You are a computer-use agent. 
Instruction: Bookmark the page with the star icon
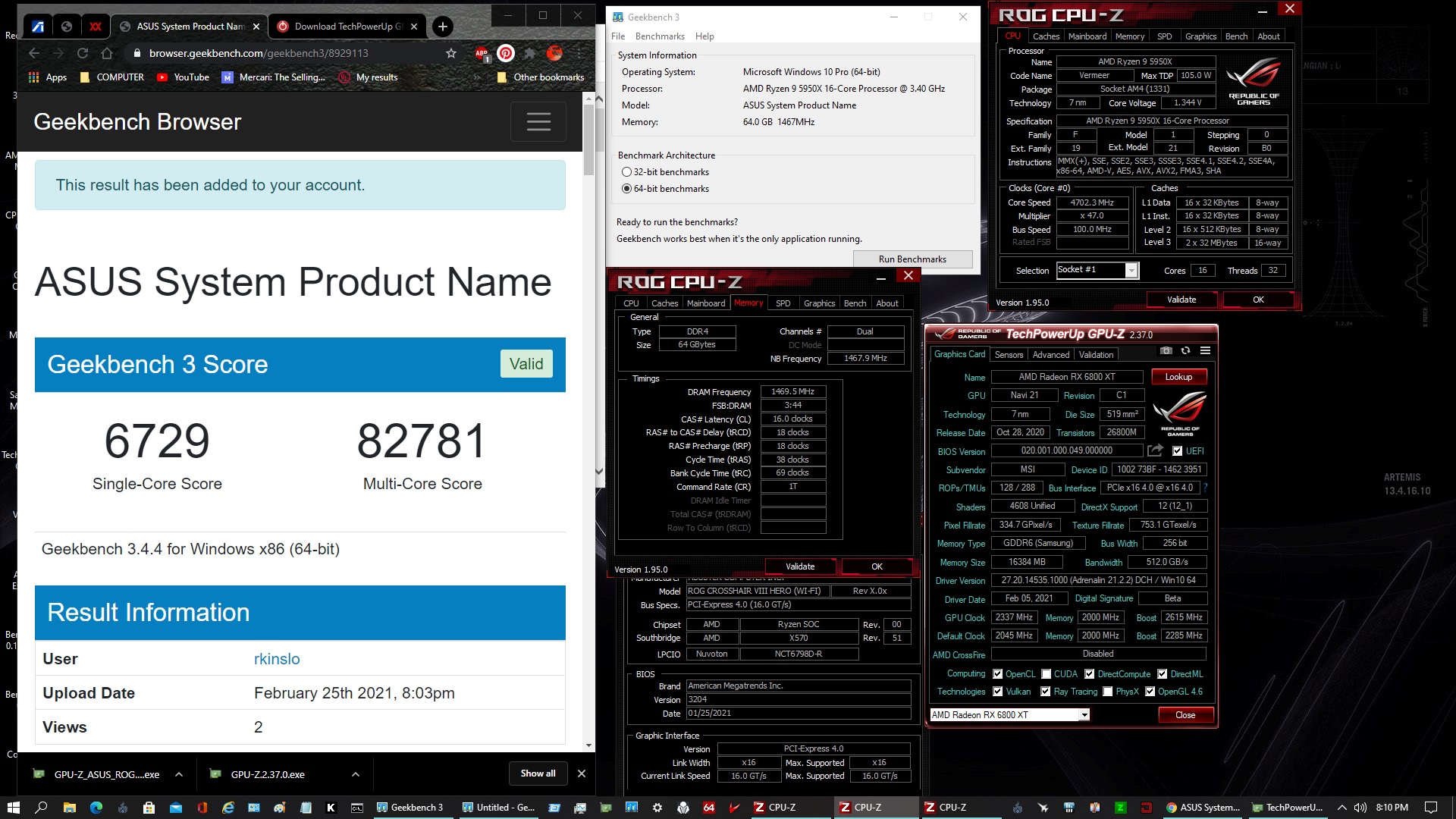click(x=451, y=53)
